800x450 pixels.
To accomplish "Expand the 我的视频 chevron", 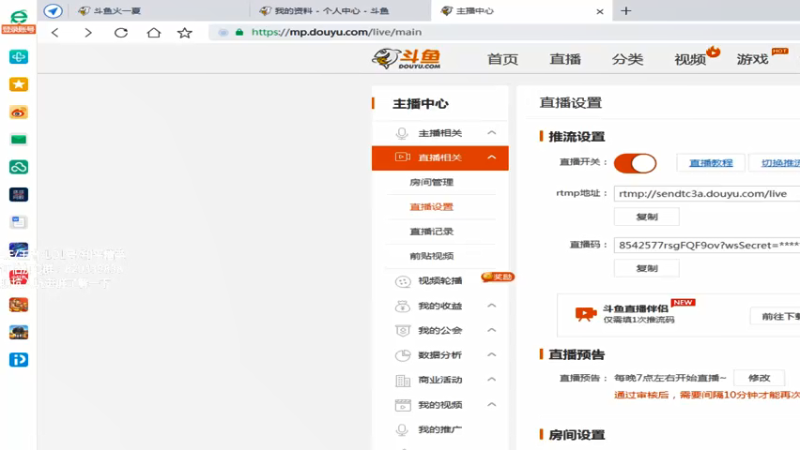I will [x=491, y=405].
